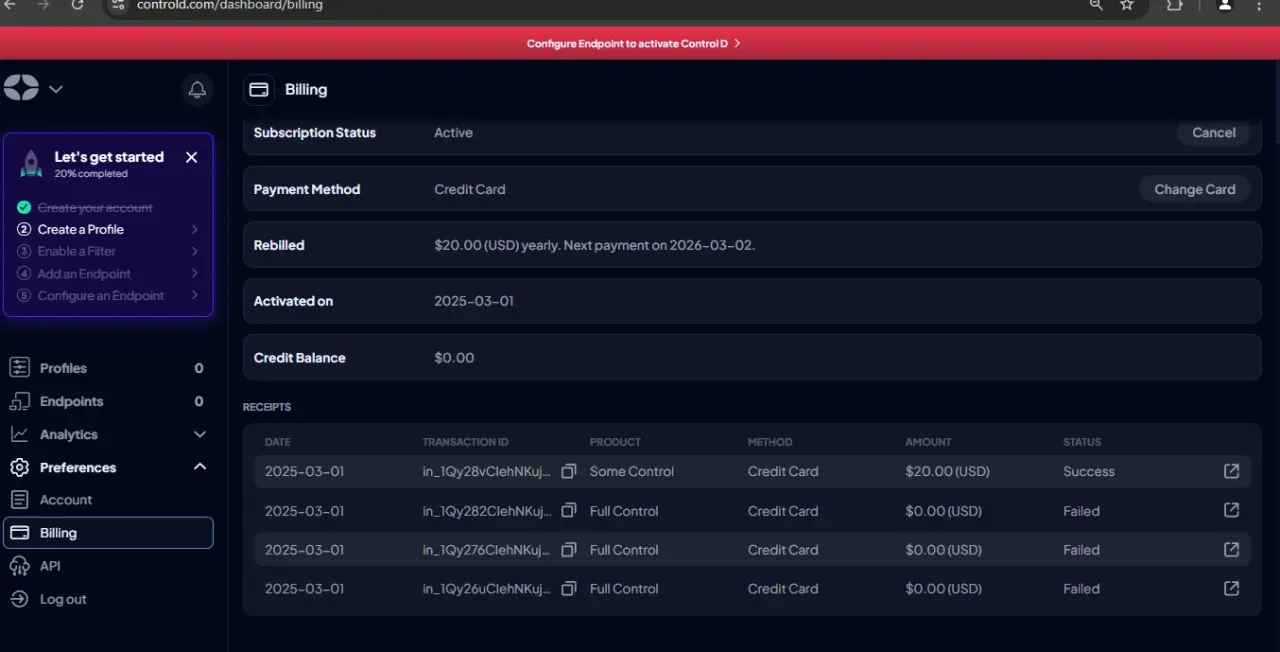Open the browser profile icon

pyautogui.click(x=1225, y=5)
